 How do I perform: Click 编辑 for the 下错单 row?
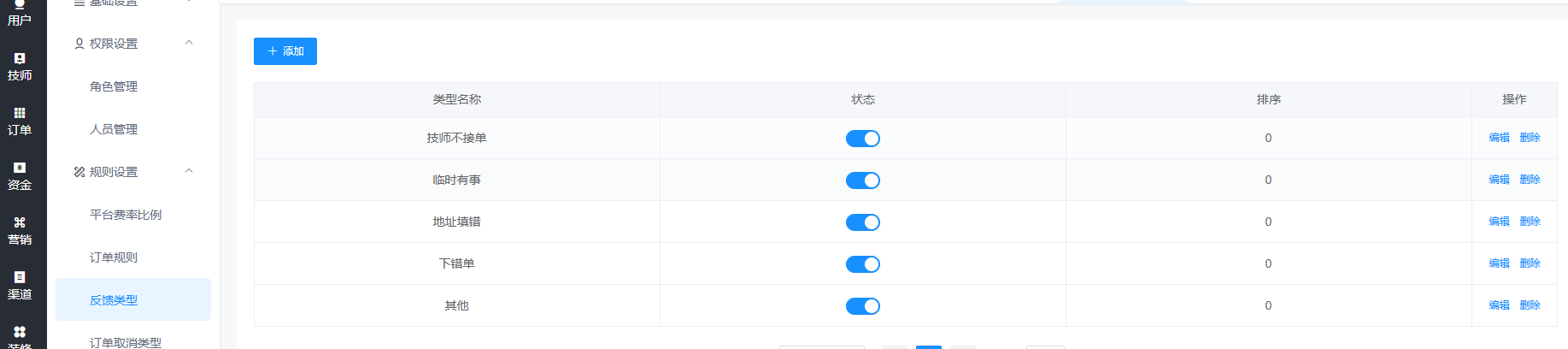pyautogui.click(x=1500, y=263)
